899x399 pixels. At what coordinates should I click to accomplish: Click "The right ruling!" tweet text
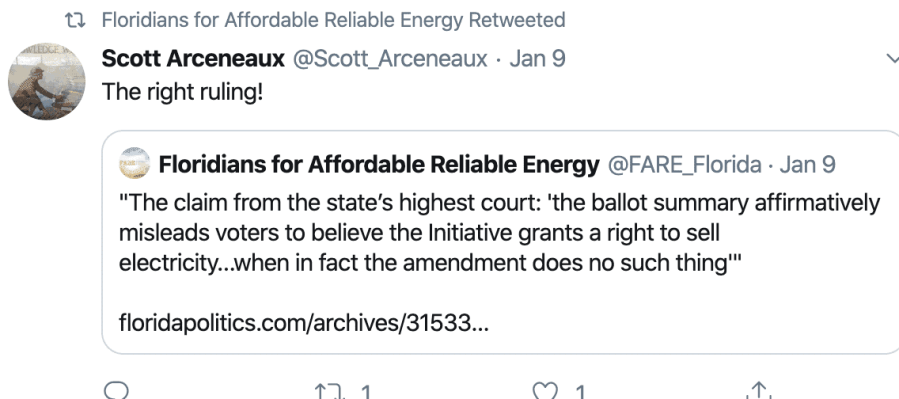(x=182, y=92)
